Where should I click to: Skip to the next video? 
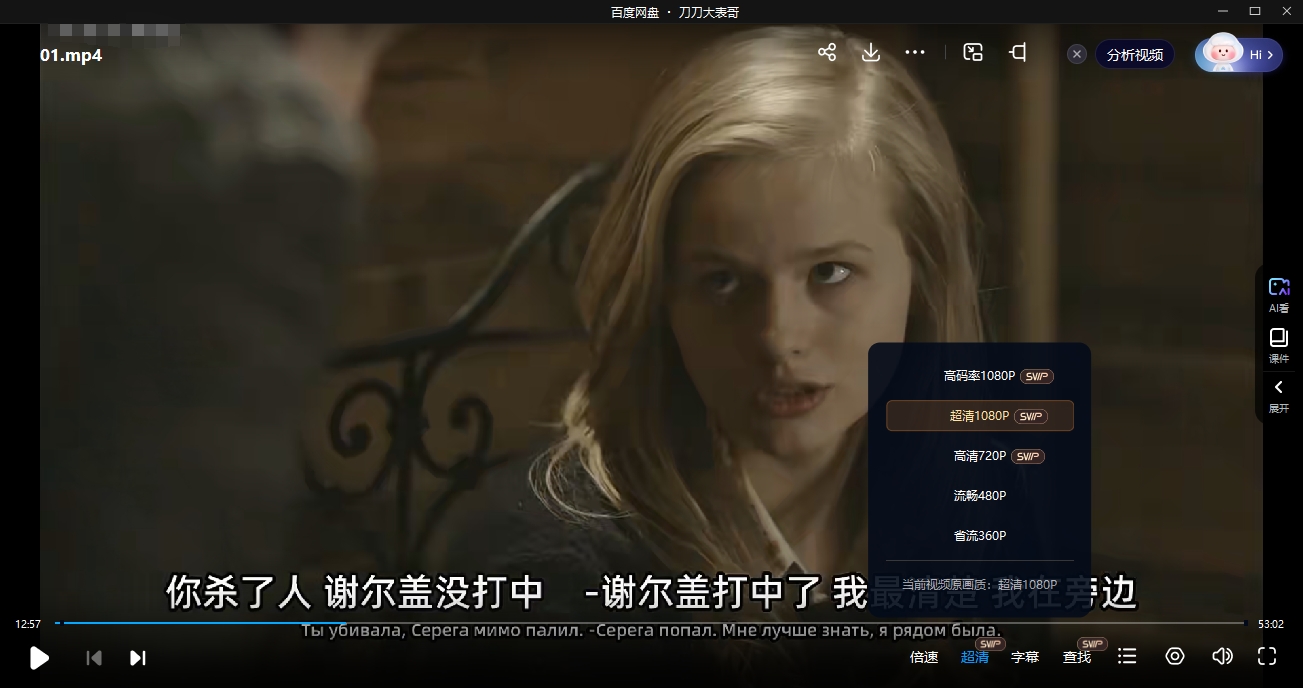pyautogui.click(x=138, y=657)
